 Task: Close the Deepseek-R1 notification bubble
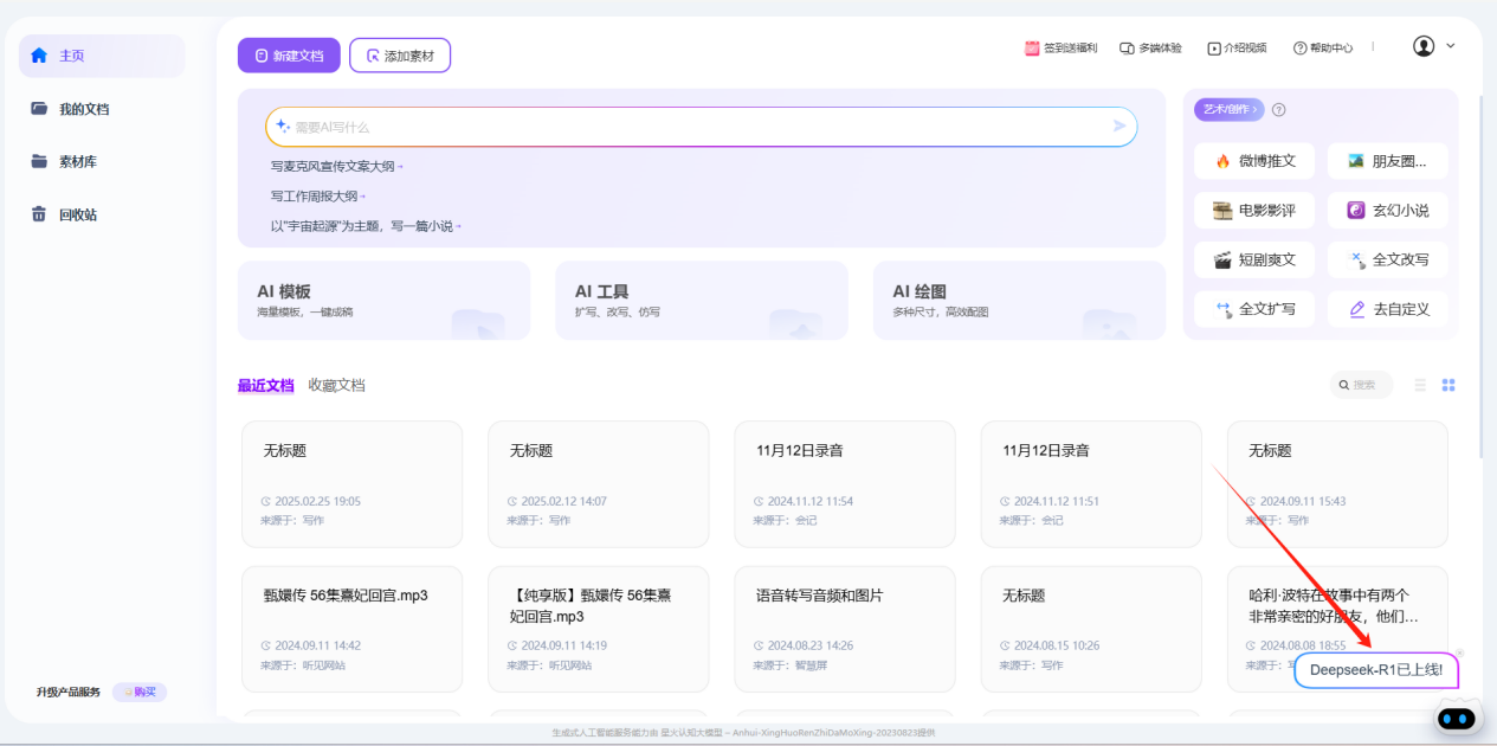pyautogui.click(x=1460, y=652)
